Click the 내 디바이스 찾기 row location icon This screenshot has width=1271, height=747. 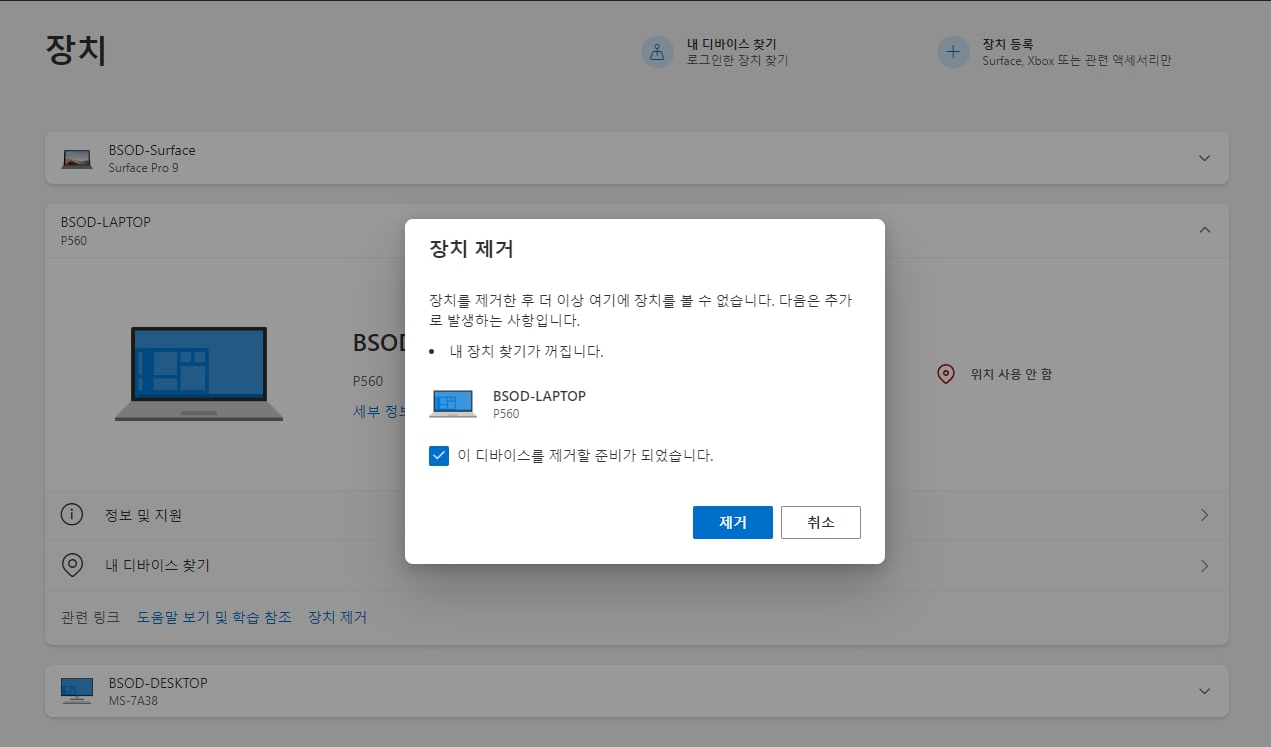(x=72, y=565)
